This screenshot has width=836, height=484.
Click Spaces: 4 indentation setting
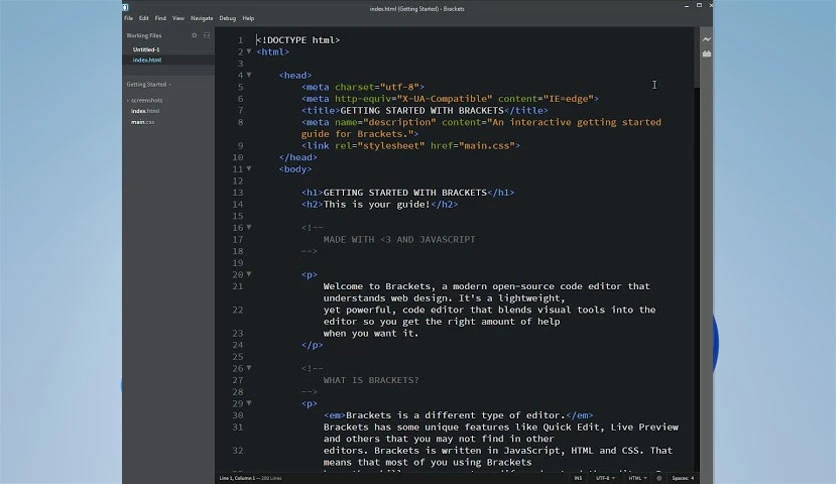click(683, 478)
